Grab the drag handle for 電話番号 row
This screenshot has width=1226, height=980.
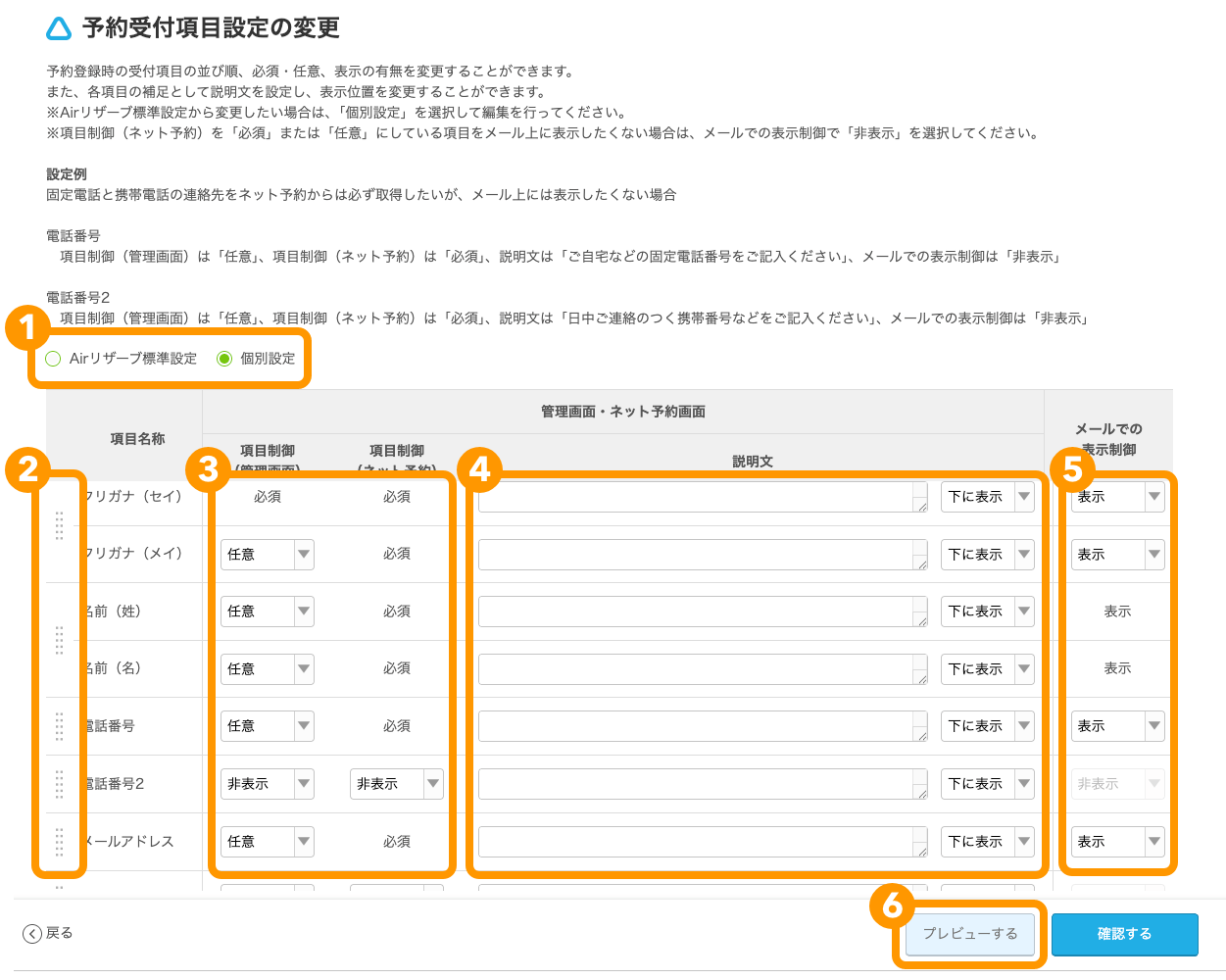pyautogui.click(x=59, y=726)
